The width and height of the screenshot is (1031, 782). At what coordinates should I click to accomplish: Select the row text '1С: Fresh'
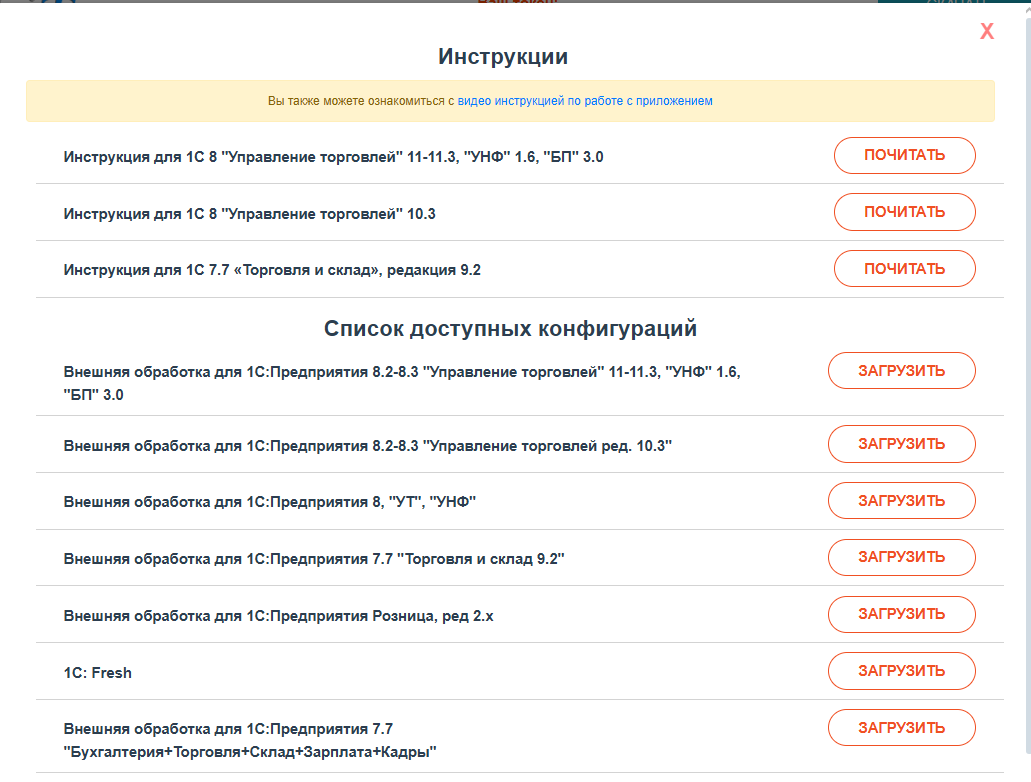[x=97, y=673]
